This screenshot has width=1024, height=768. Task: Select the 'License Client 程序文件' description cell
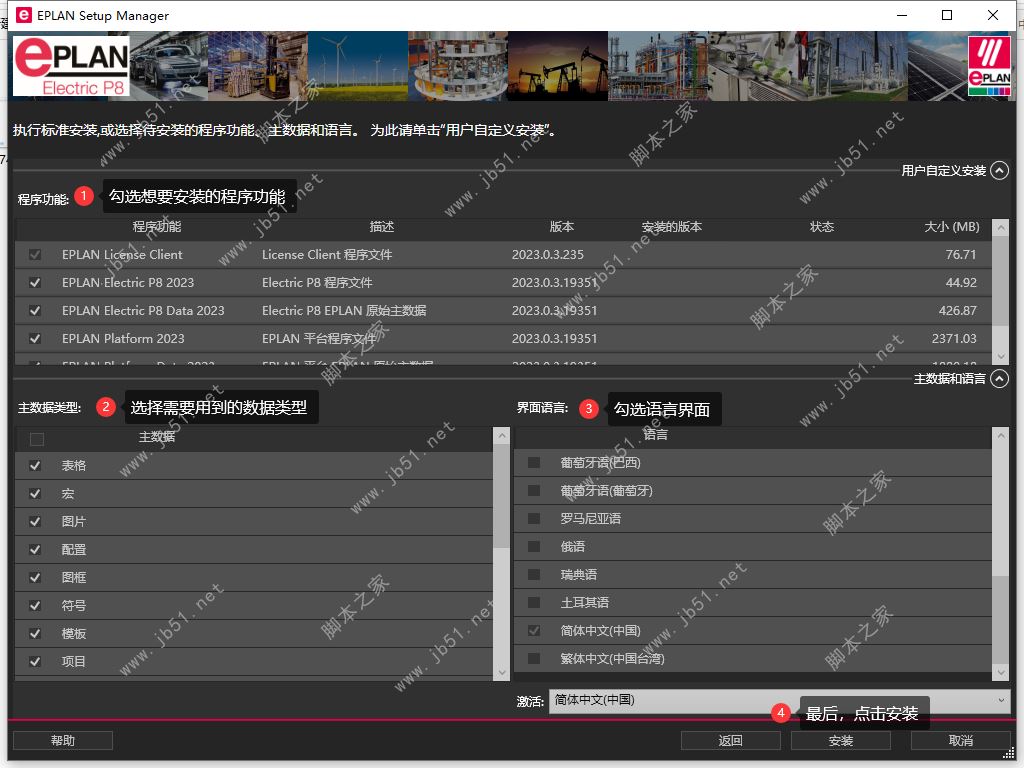point(327,255)
